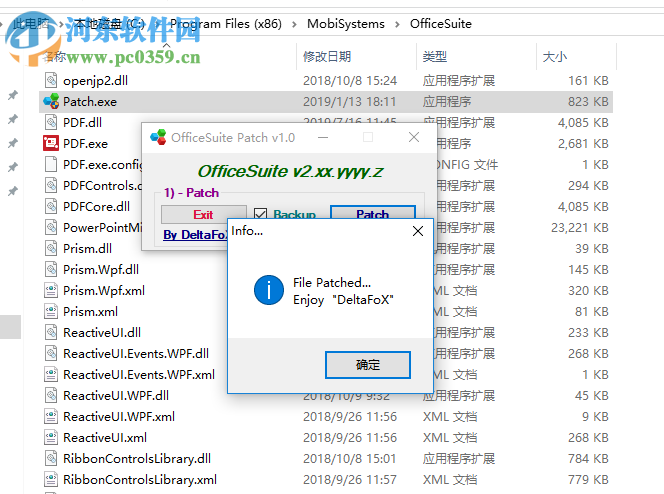Image resolution: width=664 pixels, height=494 pixels.
Task: Select the RibbonControlsLibrary.dll icon
Action: pyautogui.click(x=51, y=458)
